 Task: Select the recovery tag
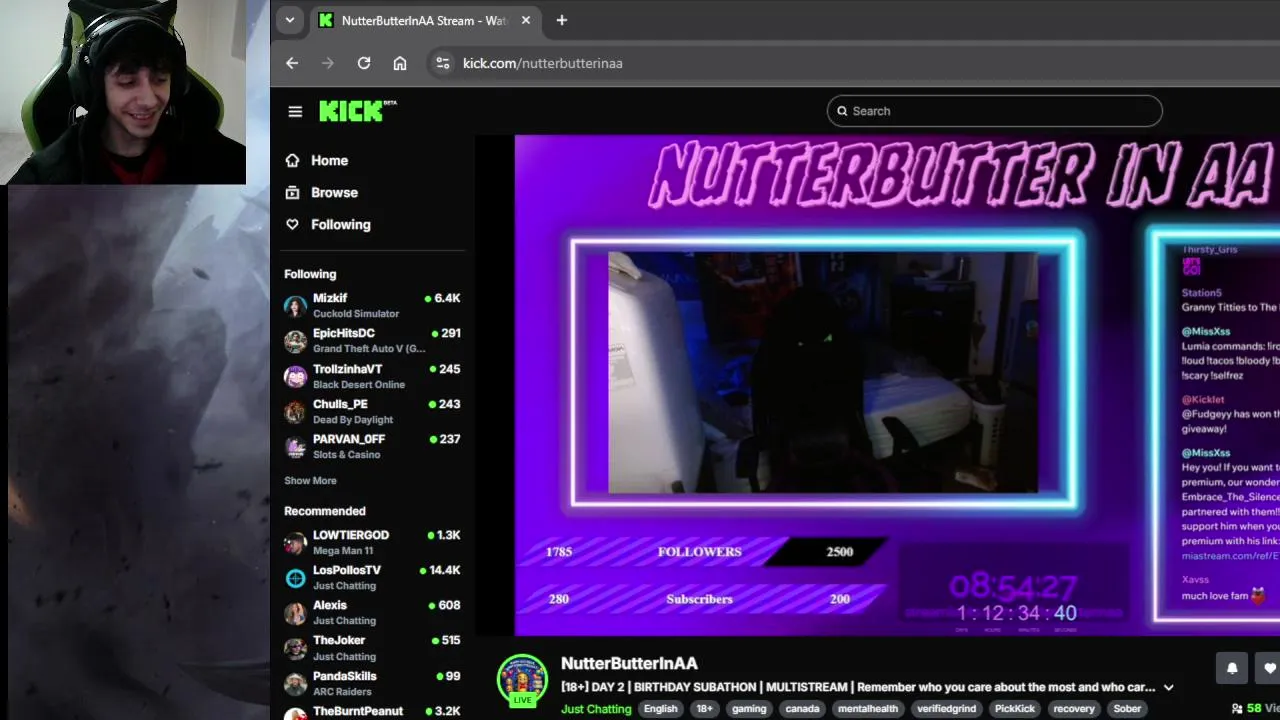tap(1074, 709)
